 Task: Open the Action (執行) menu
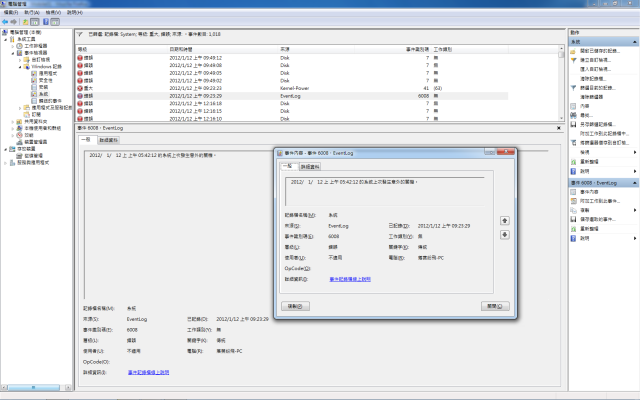pos(32,13)
